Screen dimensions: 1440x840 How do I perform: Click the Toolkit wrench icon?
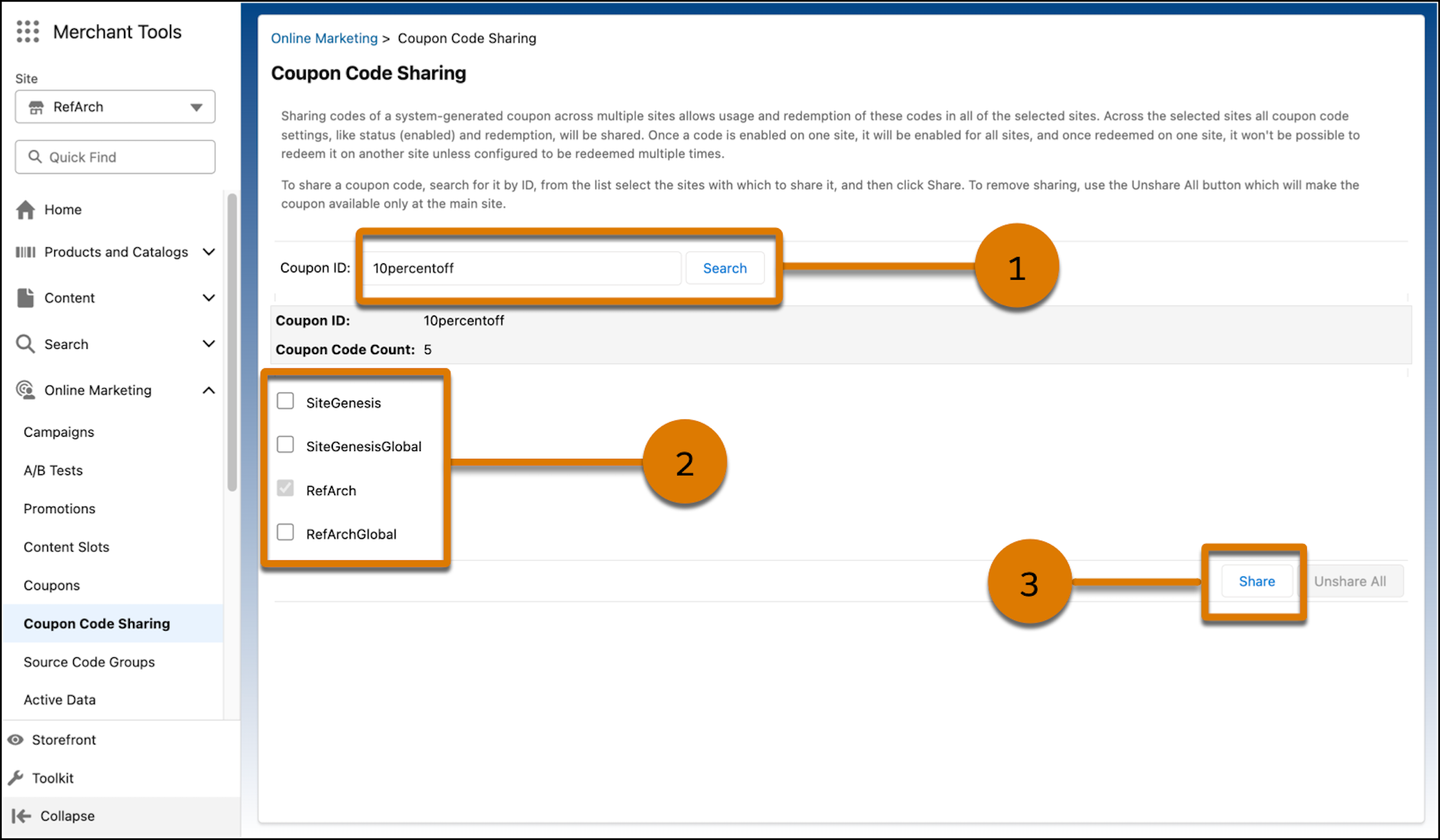coord(16,778)
